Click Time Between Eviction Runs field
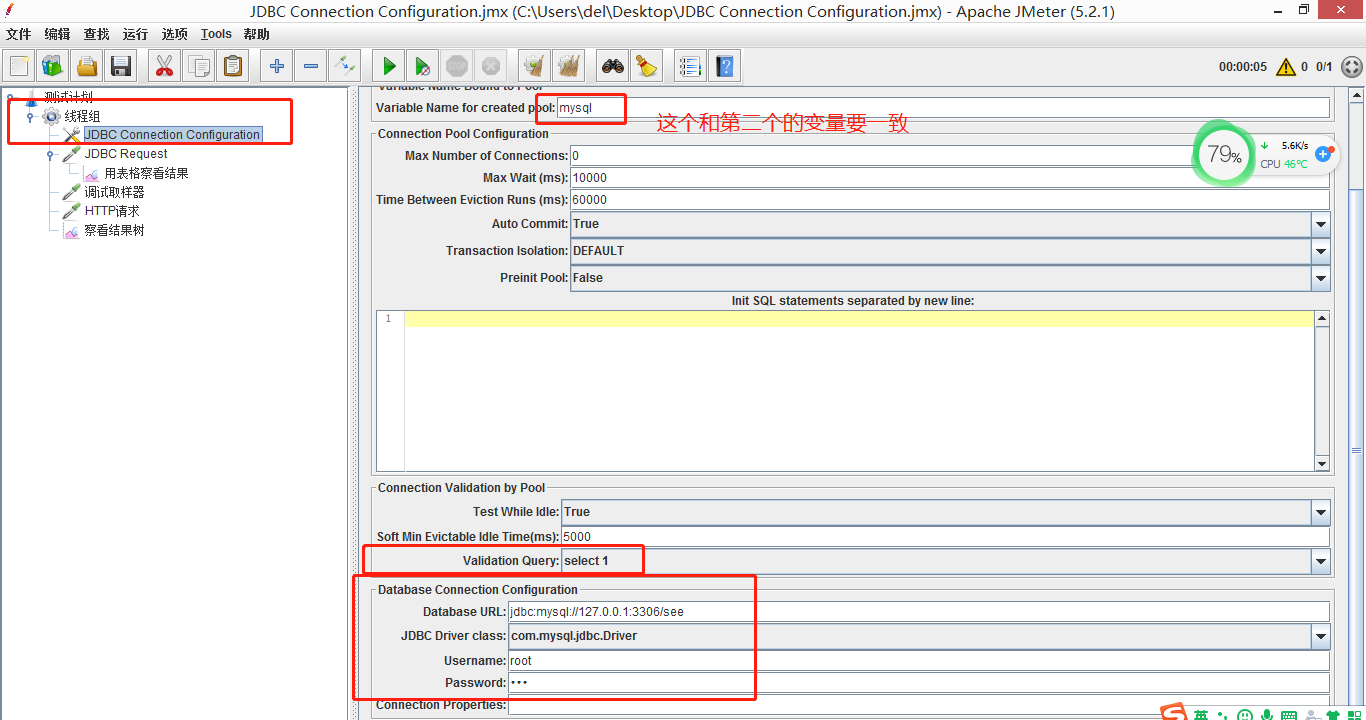Viewport: 1366px width, 720px height. coord(950,199)
